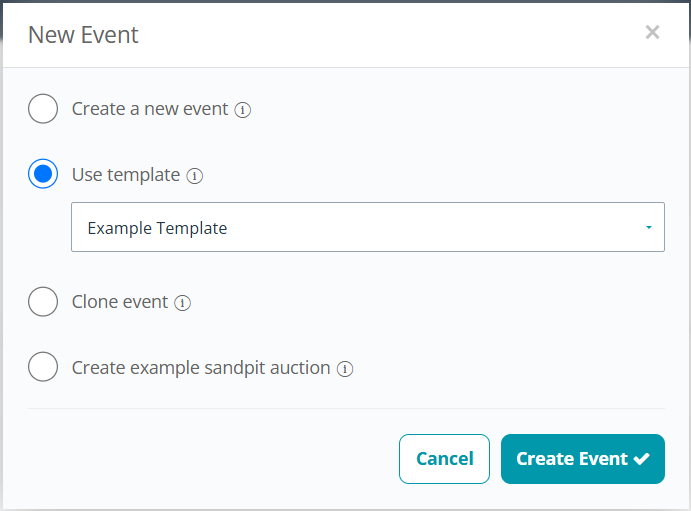The height and width of the screenshot is (511, 691).
Task: Click the New Event dialog title
Action: coord(83,35)
